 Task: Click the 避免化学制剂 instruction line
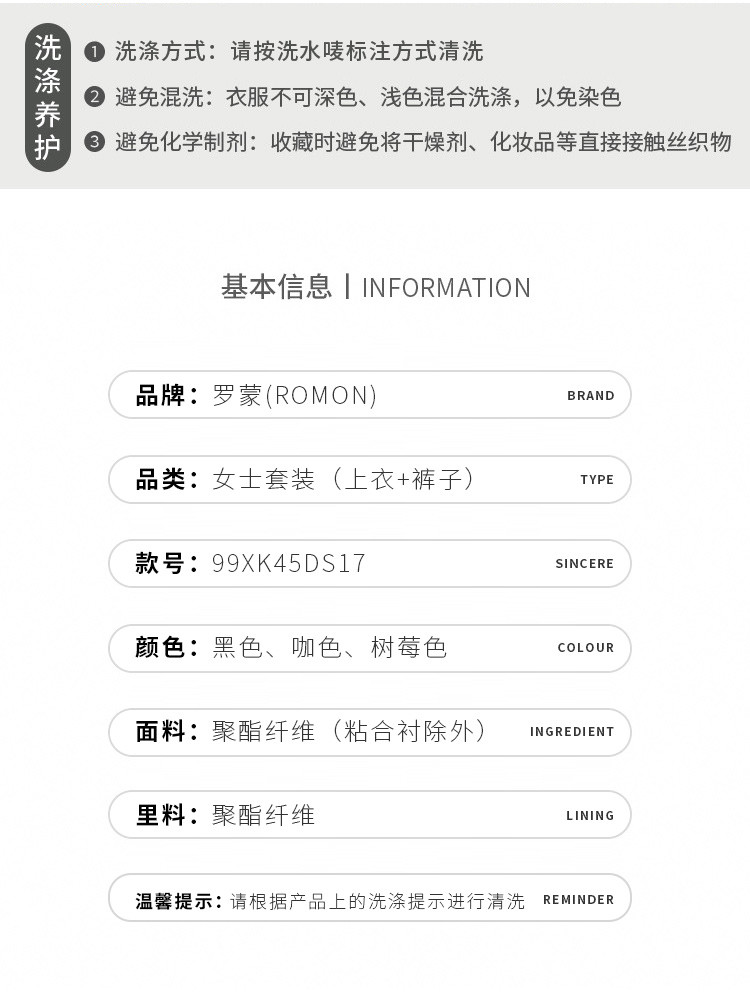tap(423, 142)
